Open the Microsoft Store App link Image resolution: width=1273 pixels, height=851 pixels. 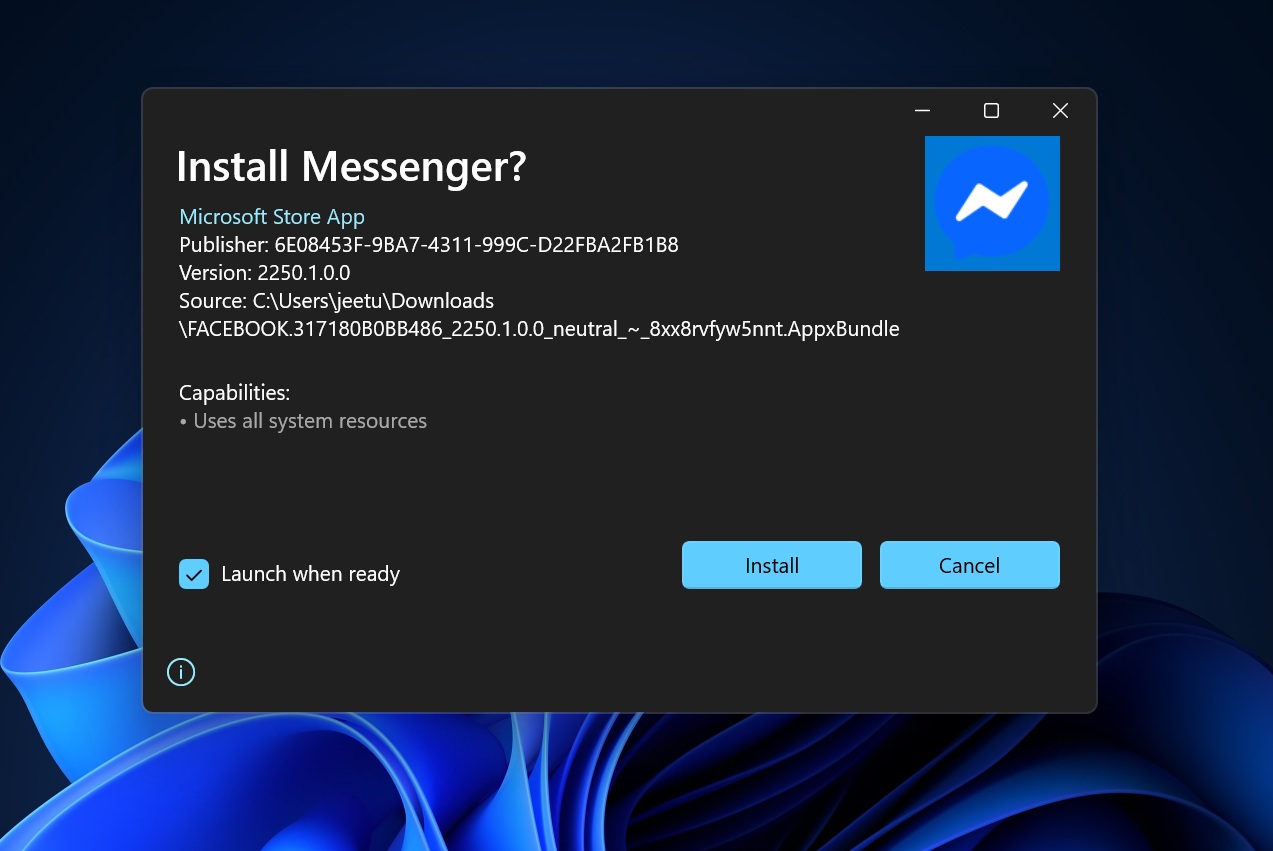coord(271,217)
